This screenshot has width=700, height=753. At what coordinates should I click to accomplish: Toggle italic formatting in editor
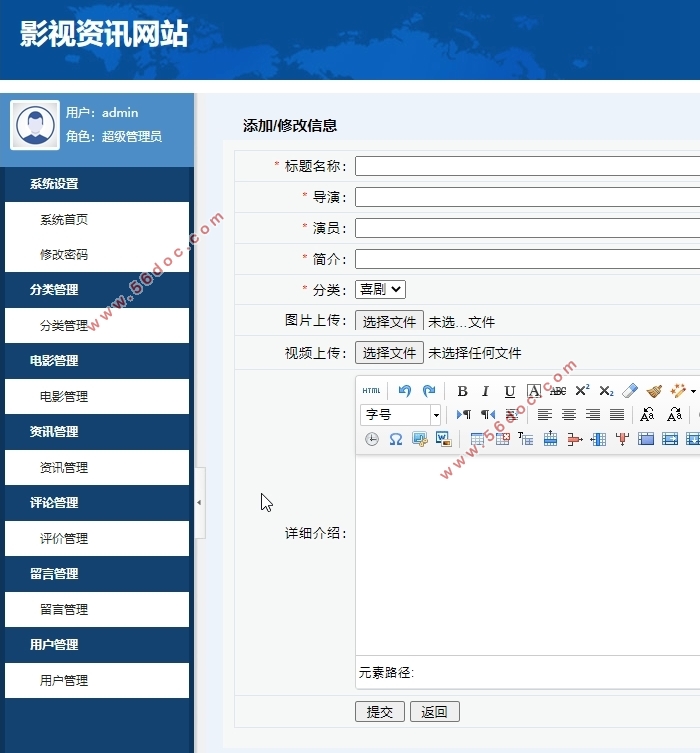pyautogui.click(x=485, y=391)
